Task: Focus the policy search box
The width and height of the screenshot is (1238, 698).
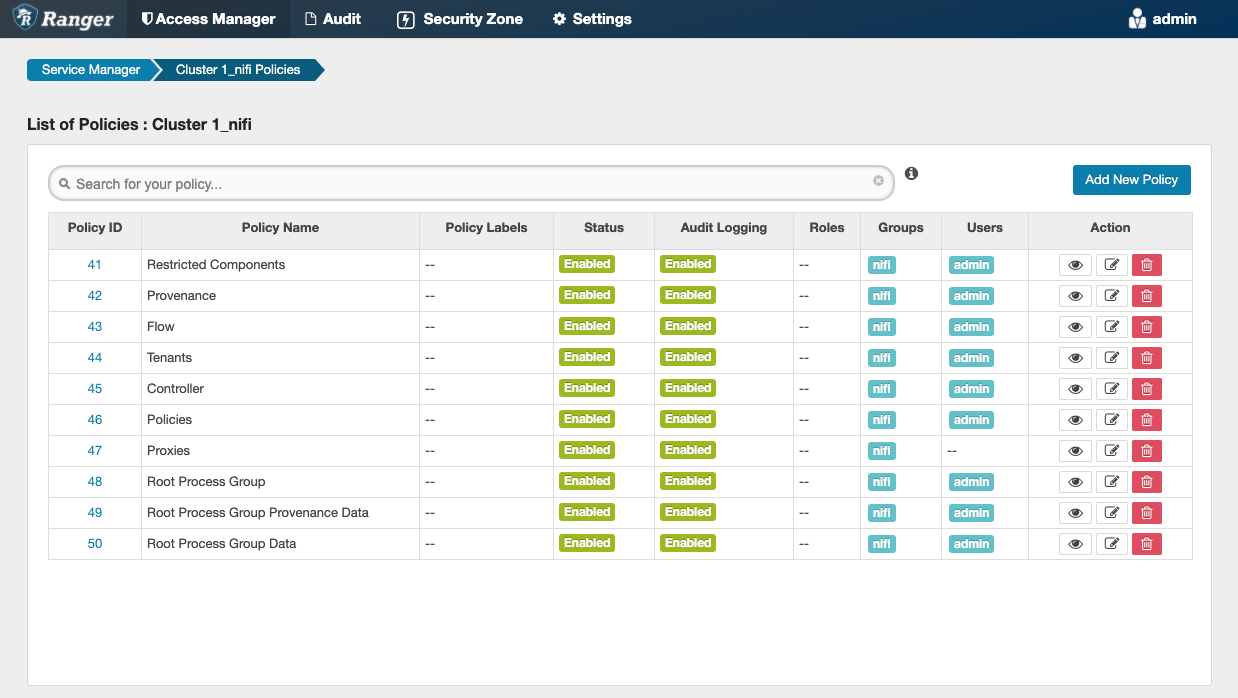Action: (x=470, y=184)
